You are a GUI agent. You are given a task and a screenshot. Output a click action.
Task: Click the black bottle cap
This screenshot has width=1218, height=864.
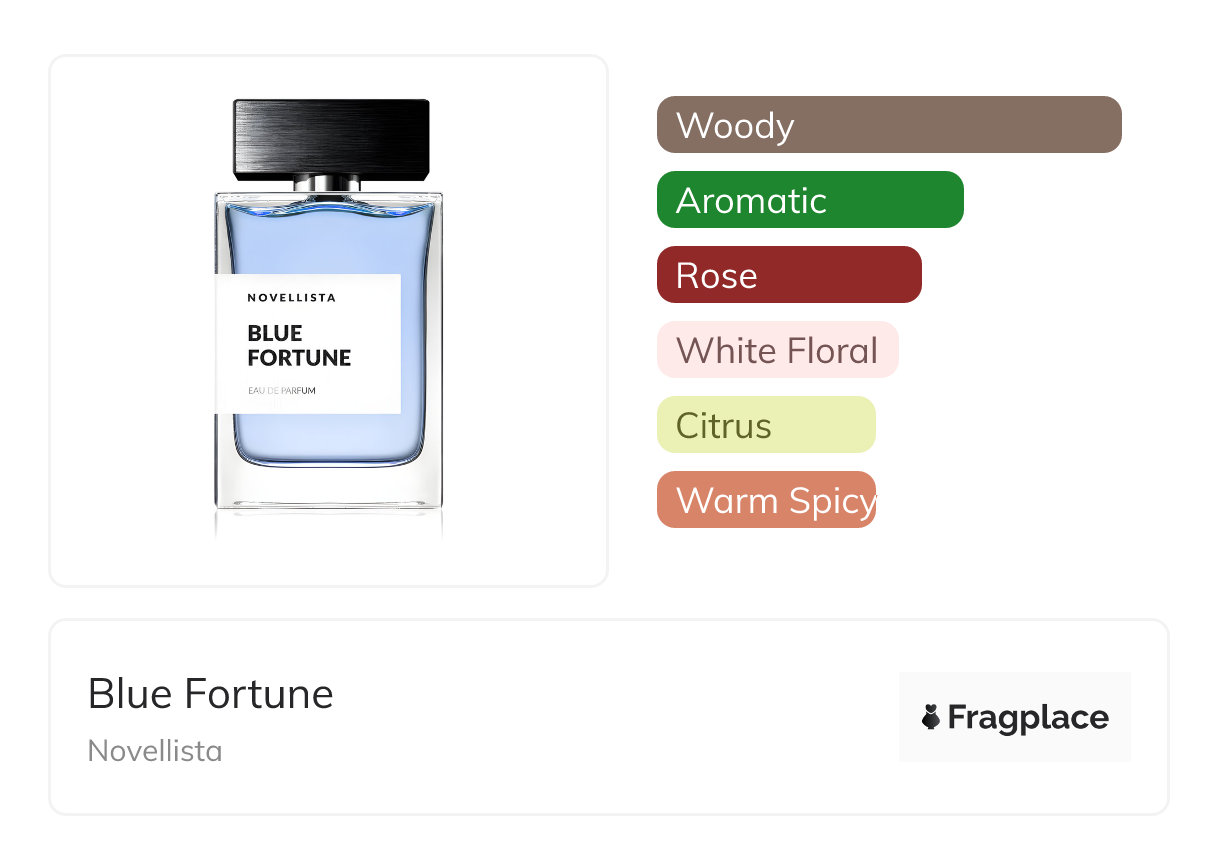point(331,138)
